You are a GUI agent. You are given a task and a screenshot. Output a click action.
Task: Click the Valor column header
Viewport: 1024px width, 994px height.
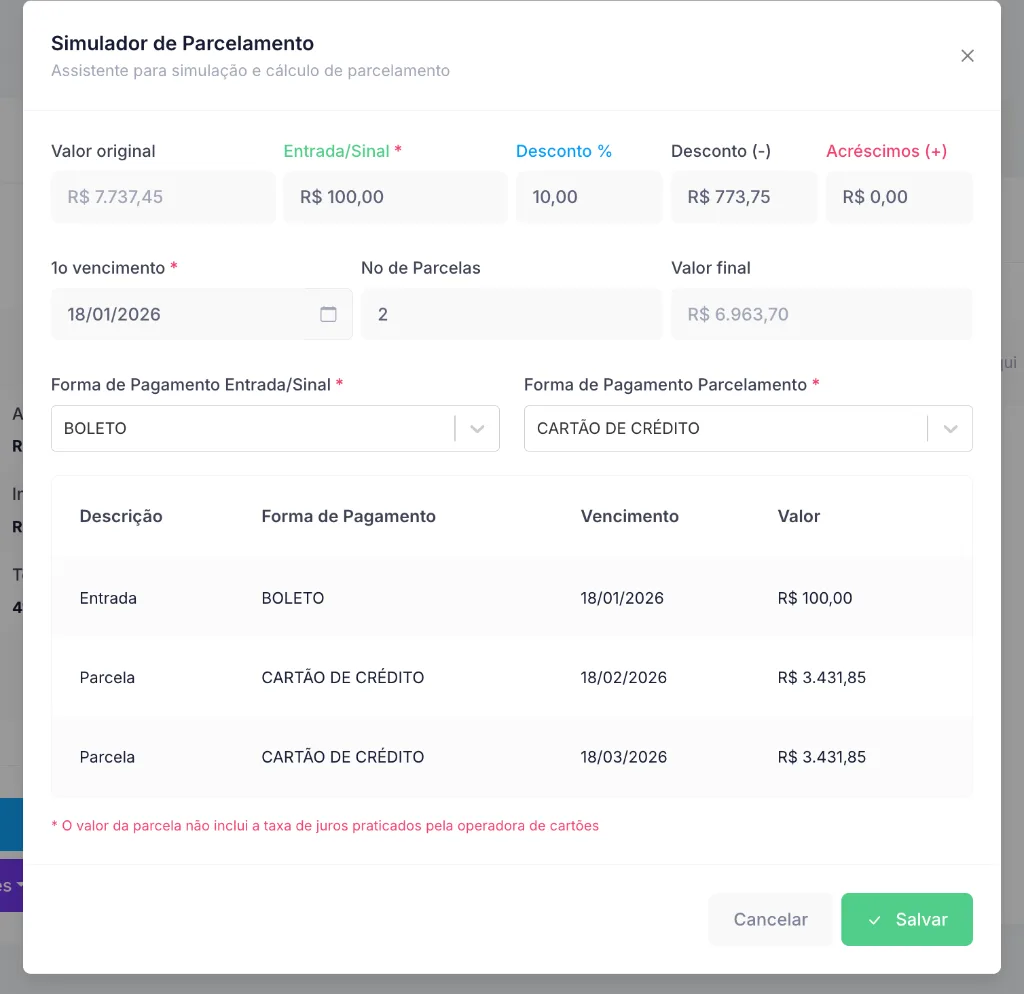[798, 517]
